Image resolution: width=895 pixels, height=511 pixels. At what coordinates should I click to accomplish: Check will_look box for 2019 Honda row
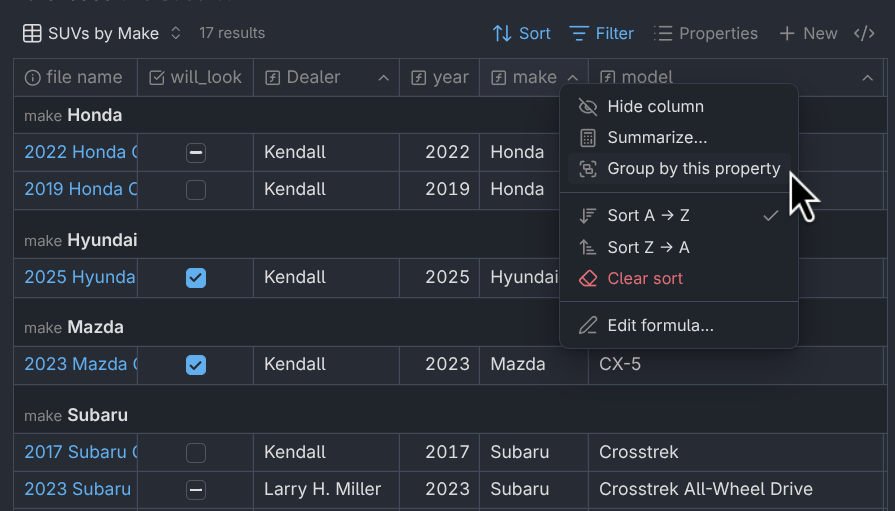click(196, 189)
